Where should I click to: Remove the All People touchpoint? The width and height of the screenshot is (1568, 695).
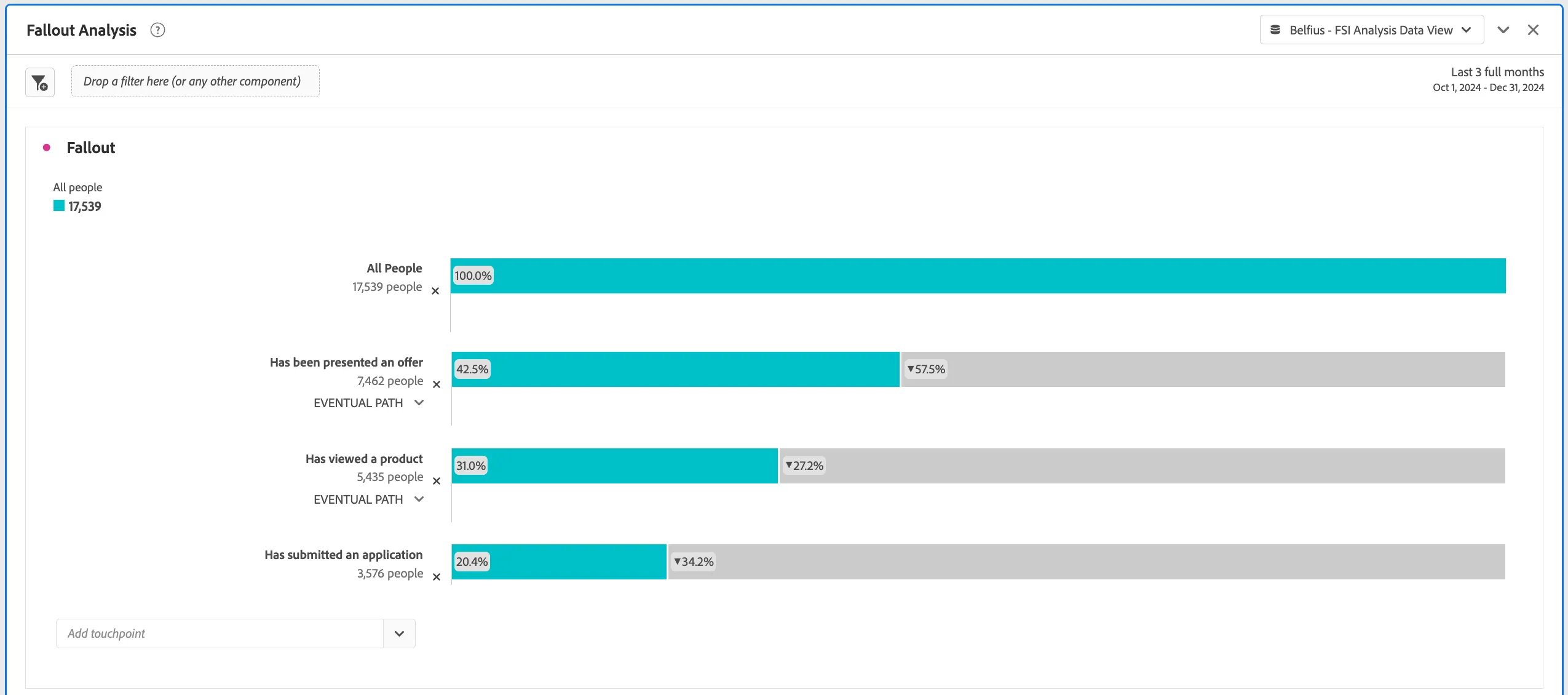coord(435,291)
